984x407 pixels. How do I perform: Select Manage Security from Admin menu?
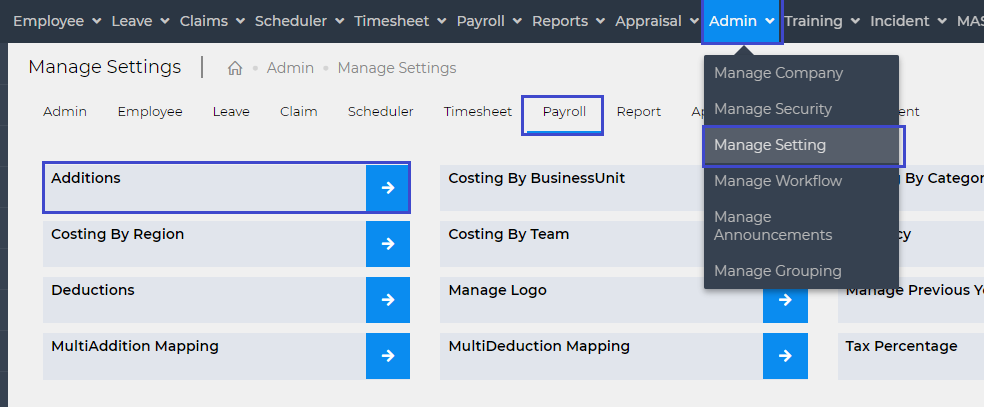(801, 109)
